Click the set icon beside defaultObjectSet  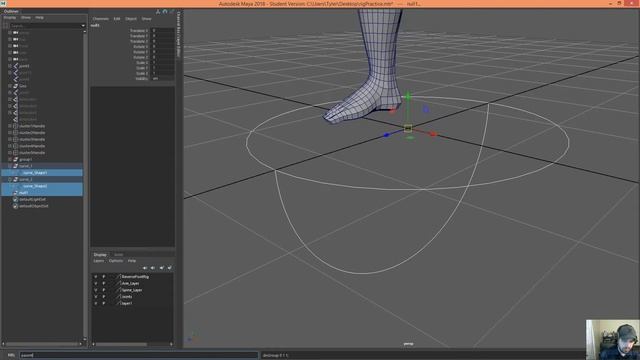(16, 206)
